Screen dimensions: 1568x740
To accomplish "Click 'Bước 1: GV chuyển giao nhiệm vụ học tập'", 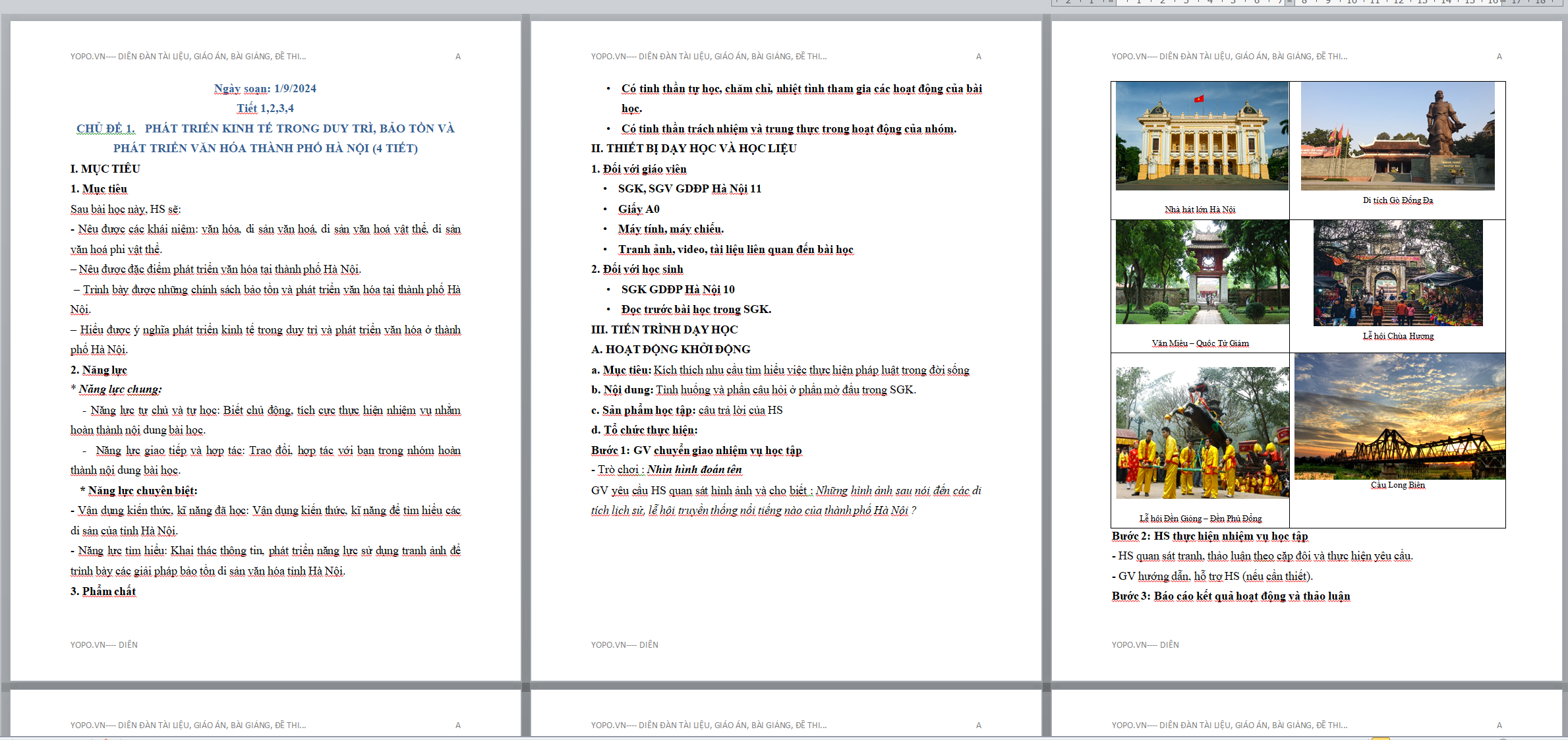I will 696,450.
